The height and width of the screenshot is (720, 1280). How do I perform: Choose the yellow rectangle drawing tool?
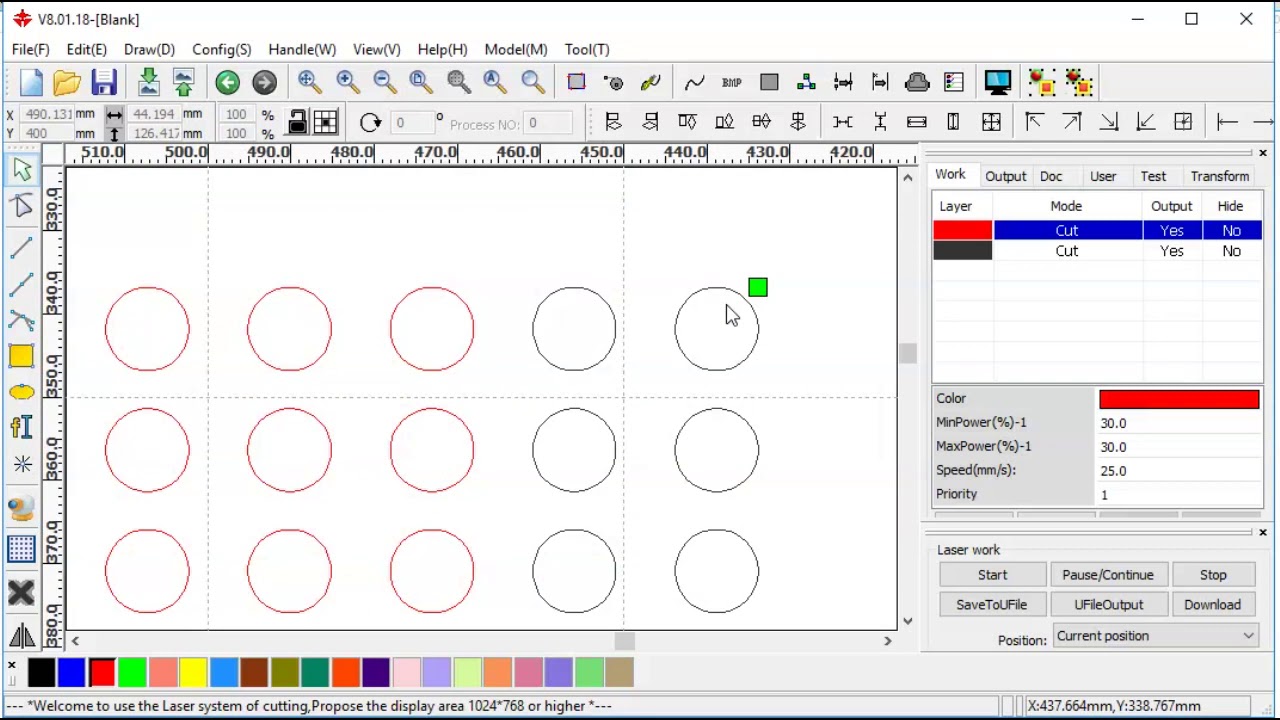coord(21,356)
